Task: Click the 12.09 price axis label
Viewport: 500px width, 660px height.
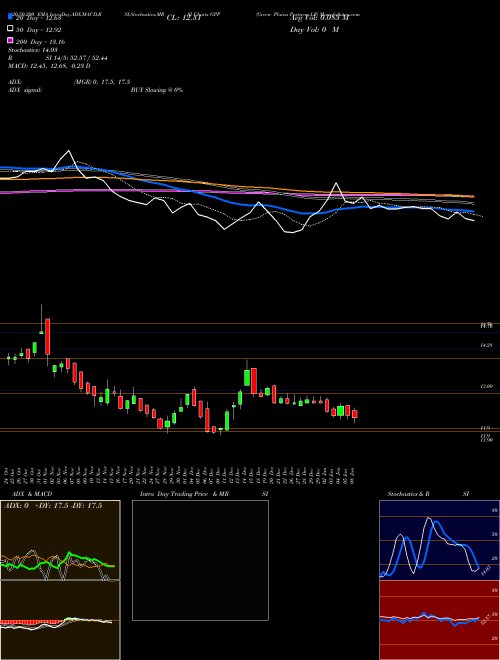Action: [x=487, y=386]
